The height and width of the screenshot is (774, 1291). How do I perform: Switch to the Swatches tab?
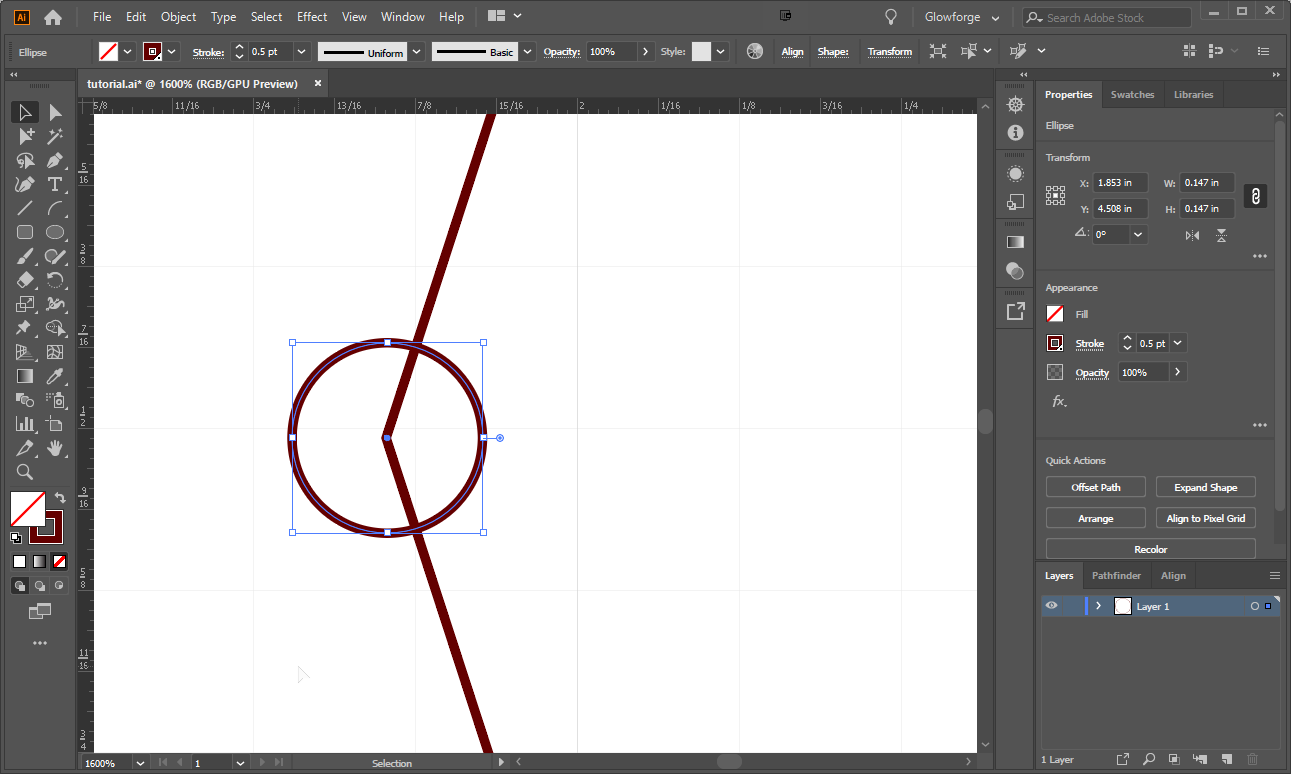tap(1133, 94)
